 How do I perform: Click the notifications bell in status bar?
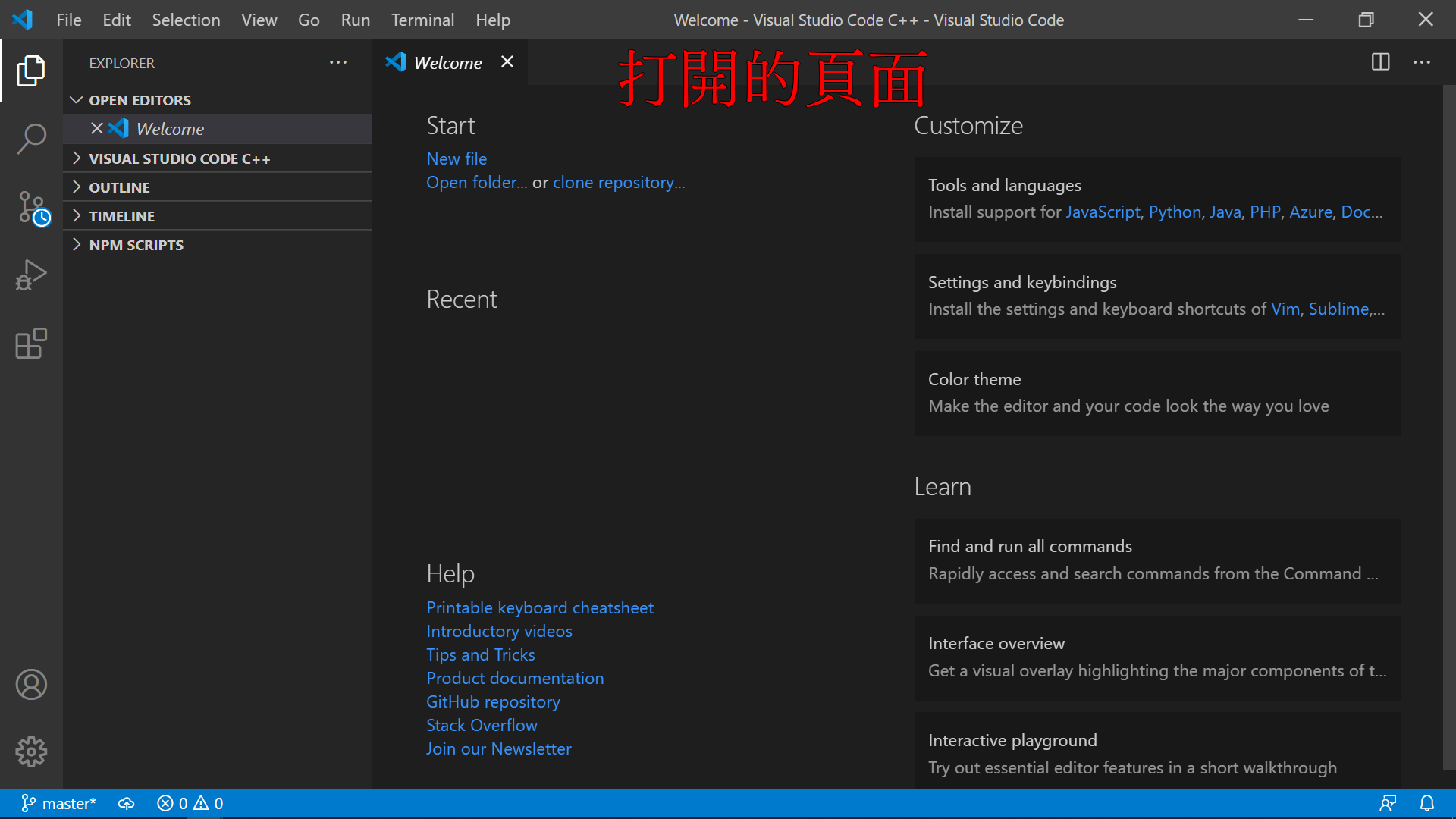coord(1426,803)
